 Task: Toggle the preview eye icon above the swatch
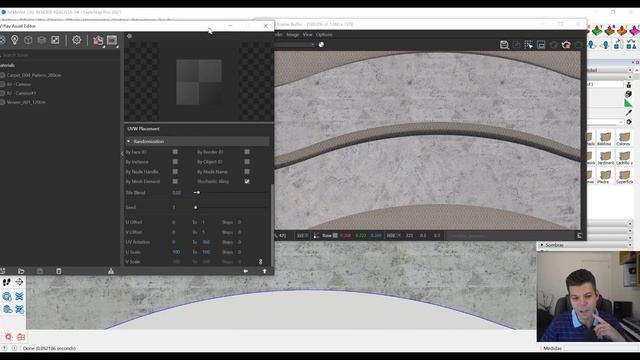pyautogui.click(x=129, y=36)
